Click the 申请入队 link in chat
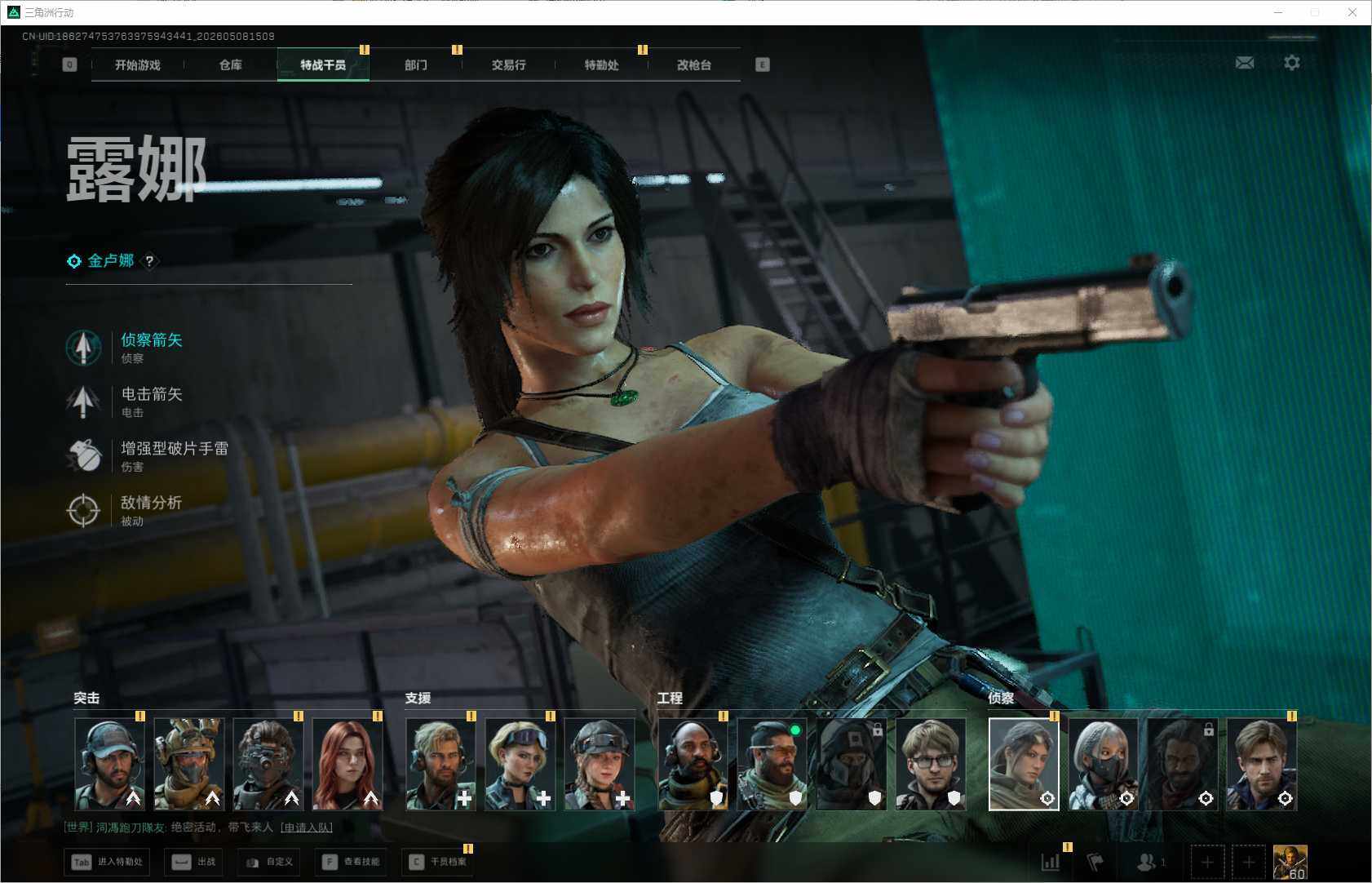 pyautogui.click(x=307, y=828)
